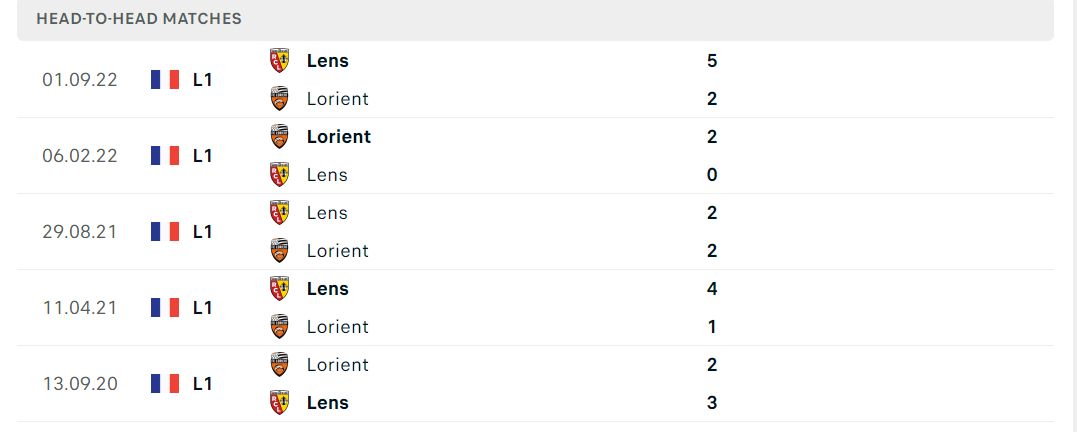The image size is (1077, 432).
Task: Click French flag beside 13.09.20 date
Action: [165, 383]
